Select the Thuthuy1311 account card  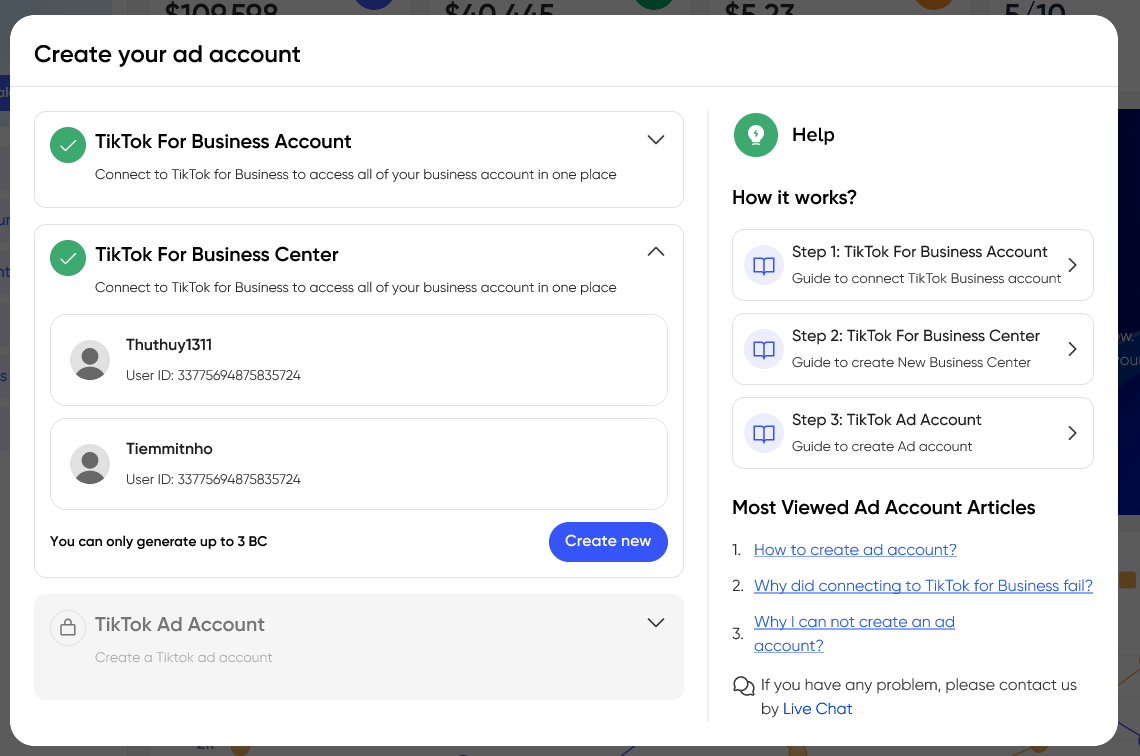click(358, 358)
